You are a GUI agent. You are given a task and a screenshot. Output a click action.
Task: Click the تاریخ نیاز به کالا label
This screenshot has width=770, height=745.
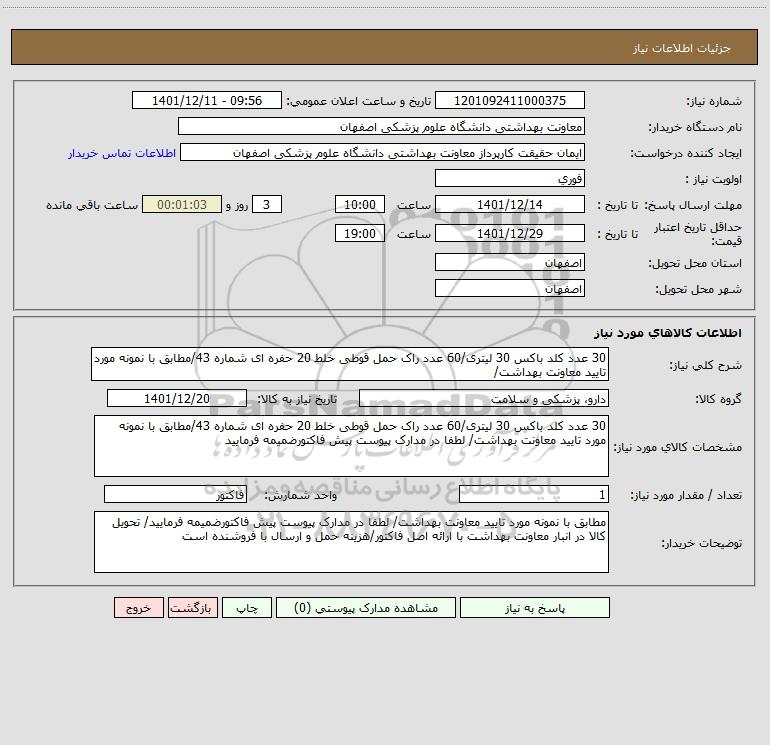click(x=297, y=399)
